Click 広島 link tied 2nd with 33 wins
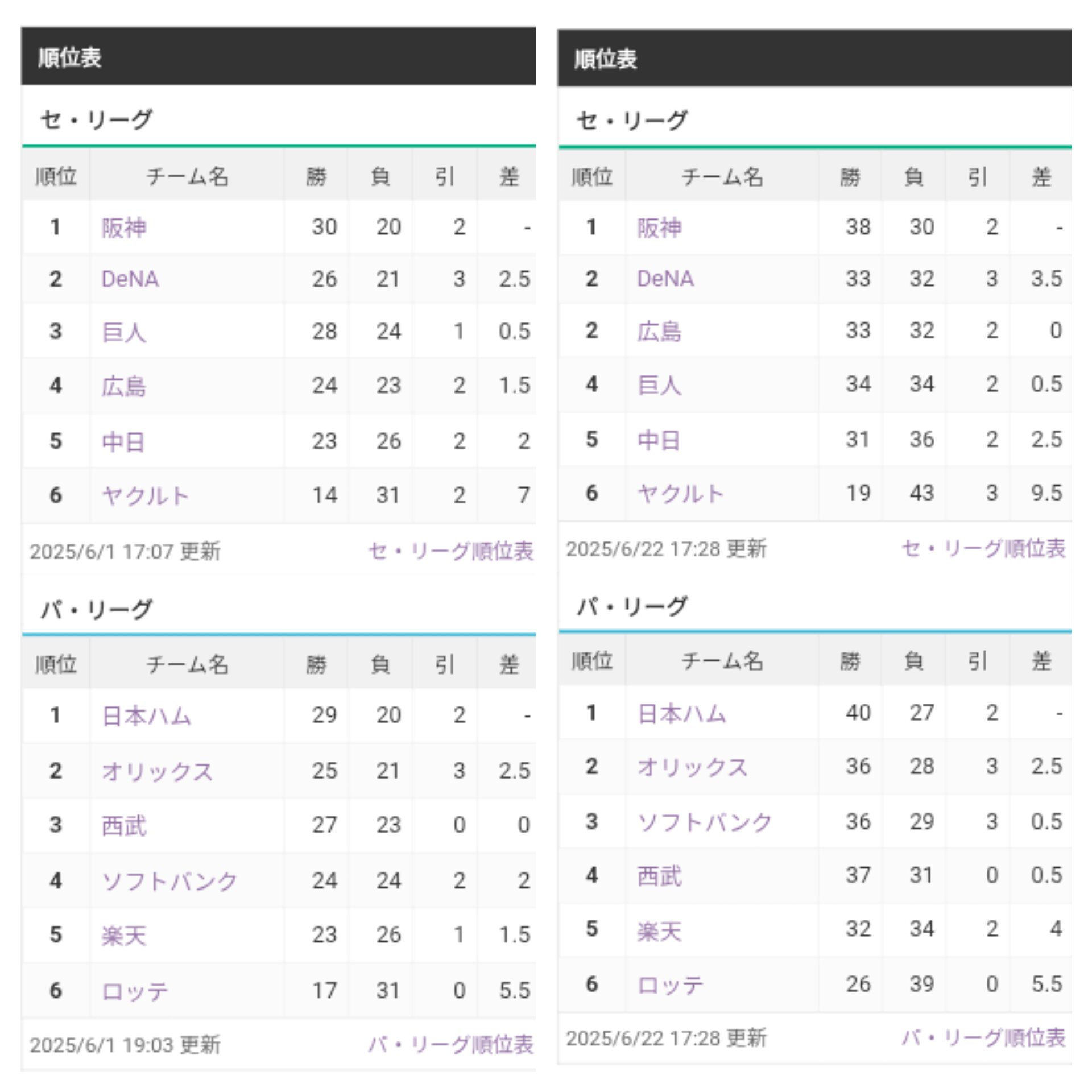 click(x=659, y=331)
